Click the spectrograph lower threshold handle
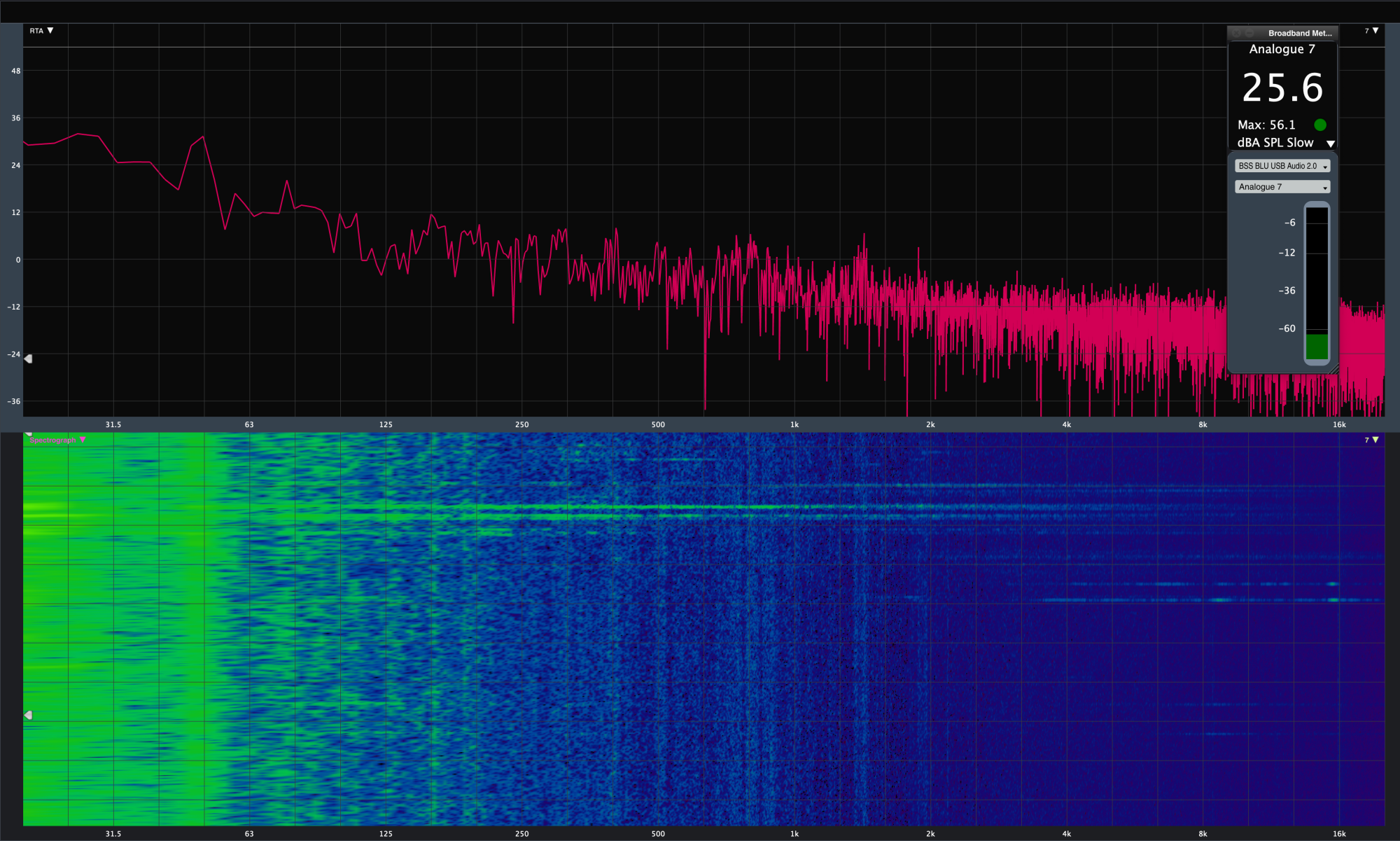 (29, 715)
